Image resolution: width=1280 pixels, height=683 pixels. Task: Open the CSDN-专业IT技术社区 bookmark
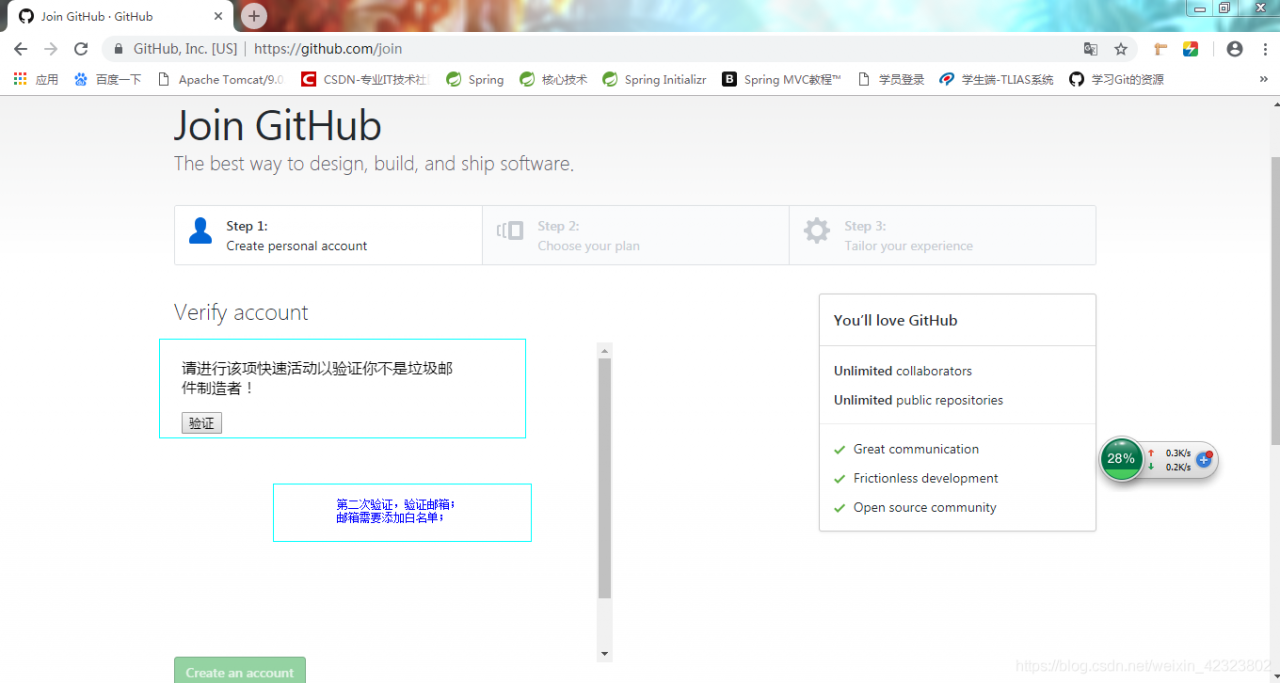point(365,79)
